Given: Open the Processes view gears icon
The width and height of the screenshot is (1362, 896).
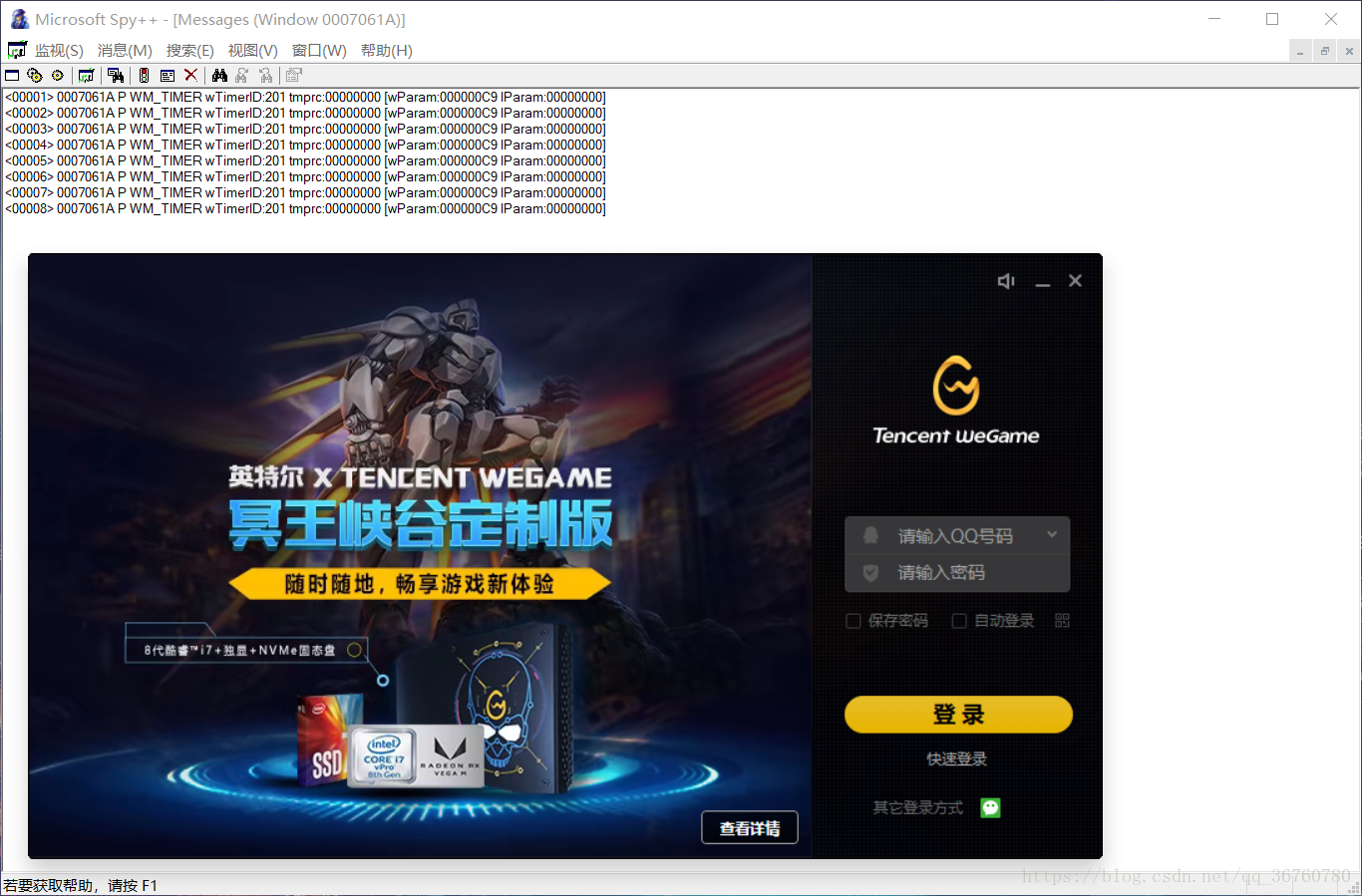Looking at the screenshot, I should click(35, 75).
